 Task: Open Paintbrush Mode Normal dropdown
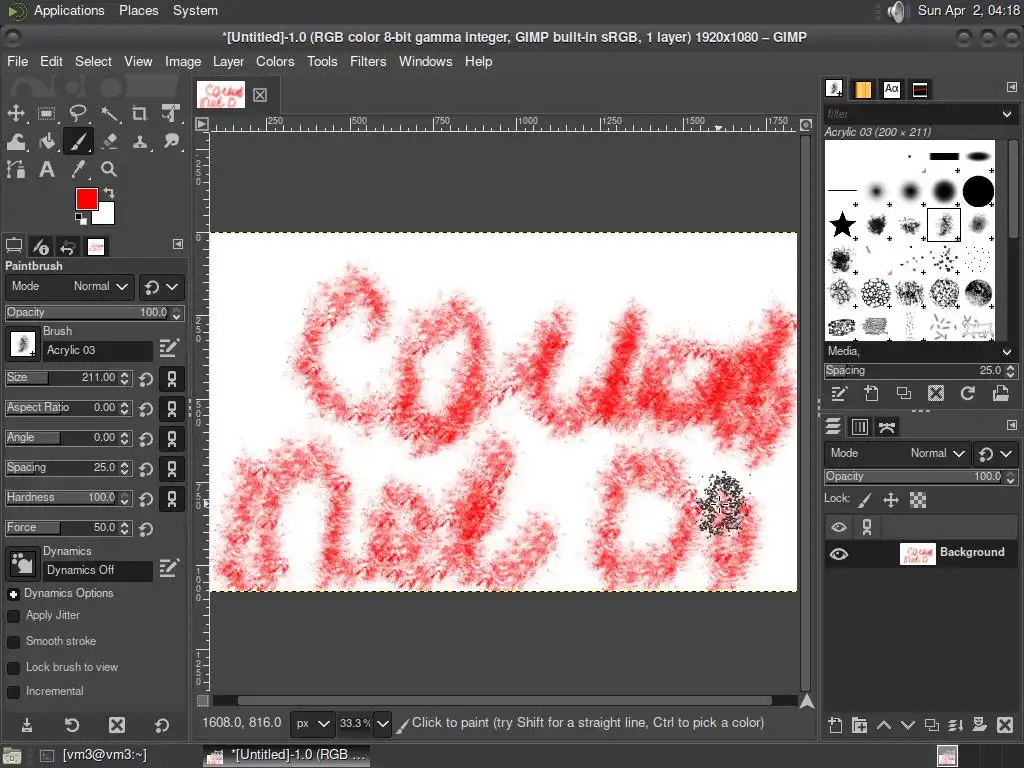click(70, 287)
